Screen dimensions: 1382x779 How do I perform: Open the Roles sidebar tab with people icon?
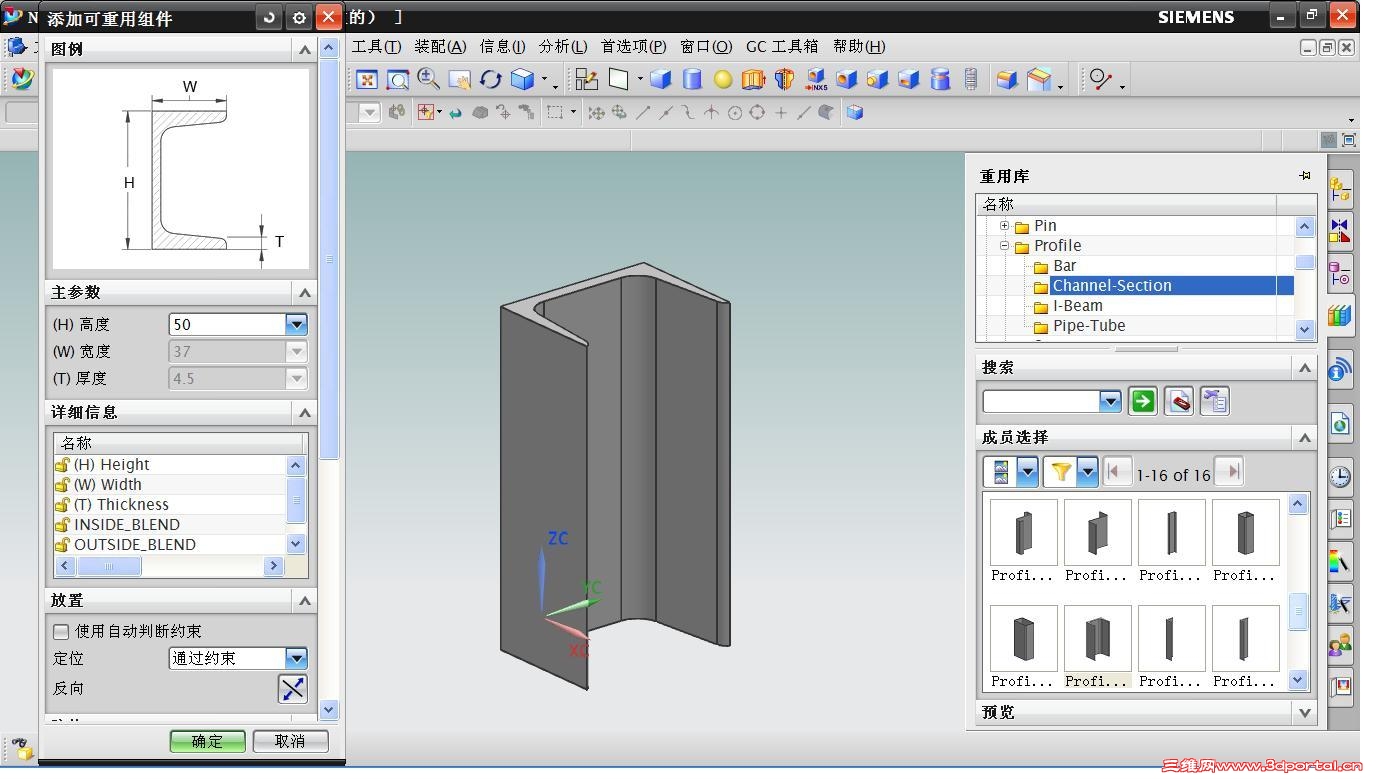coord(1340,645)
